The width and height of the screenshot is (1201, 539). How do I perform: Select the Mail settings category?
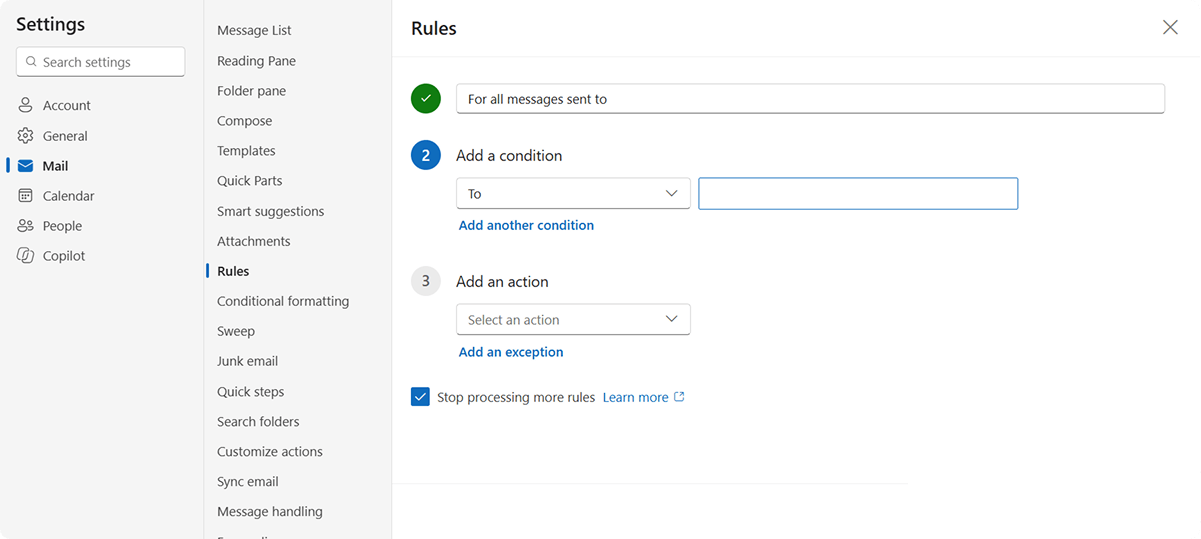click(56, 166)
